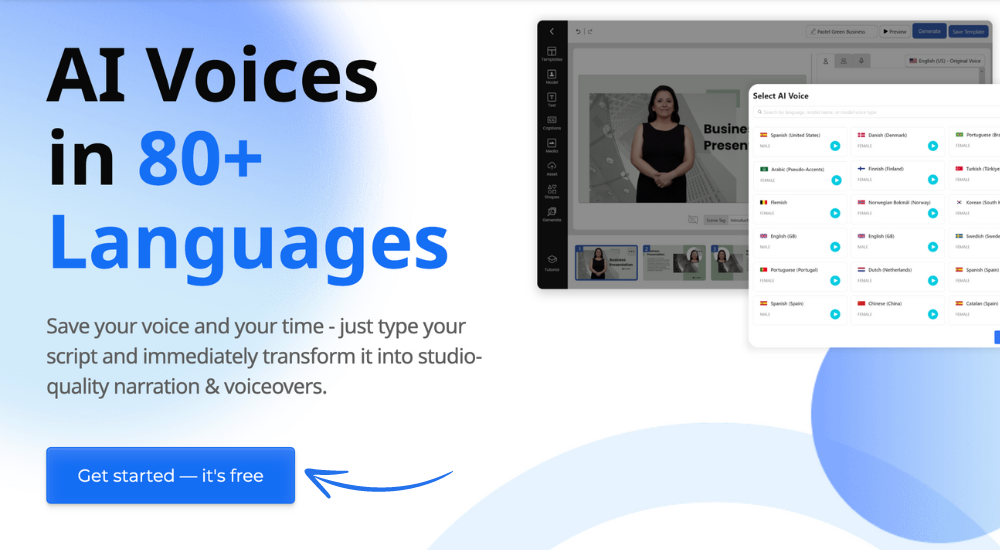Click the redo arrow in editor toolbar

point(590,31)
